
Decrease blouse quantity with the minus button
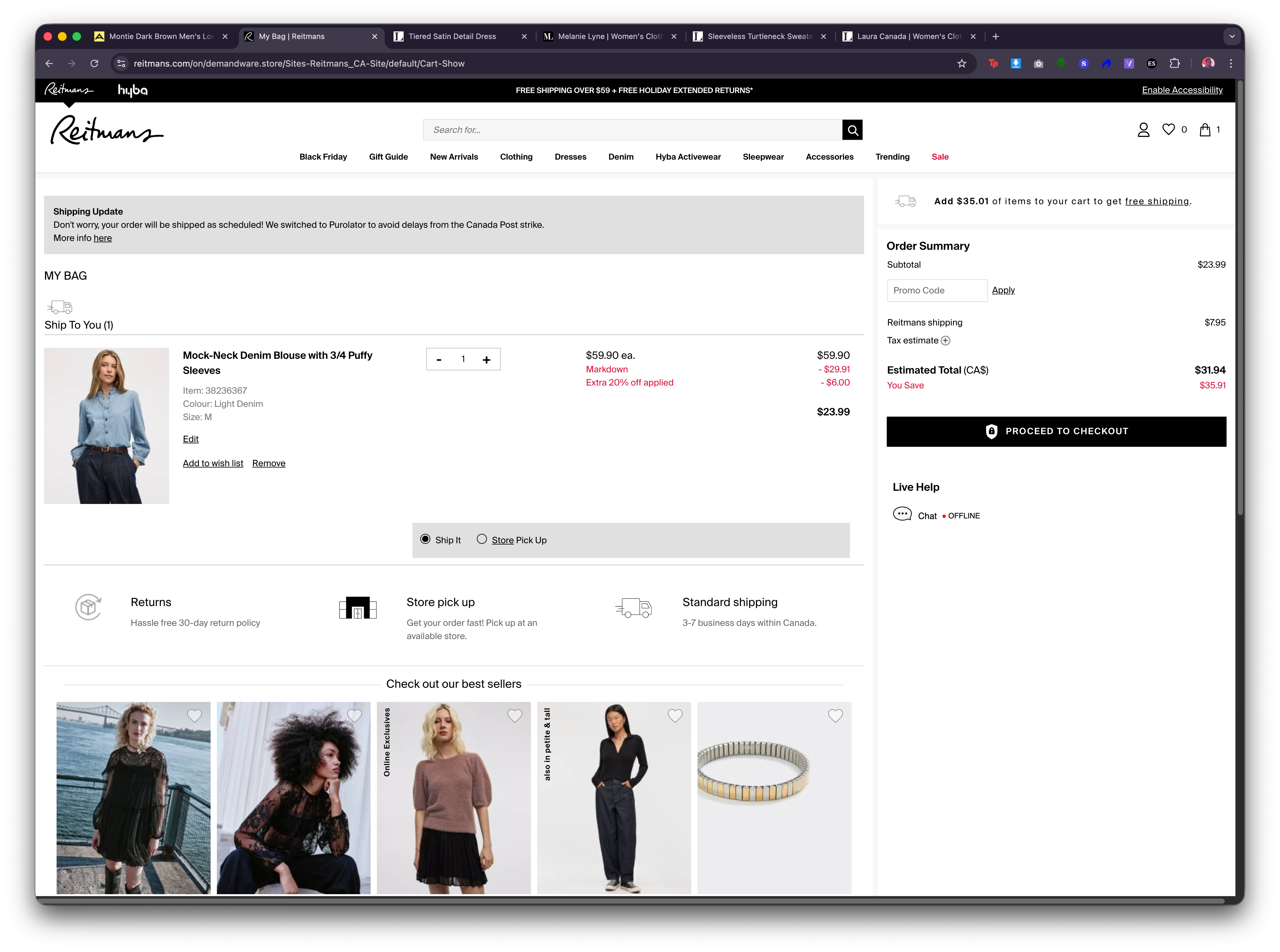tap(439, 360)
